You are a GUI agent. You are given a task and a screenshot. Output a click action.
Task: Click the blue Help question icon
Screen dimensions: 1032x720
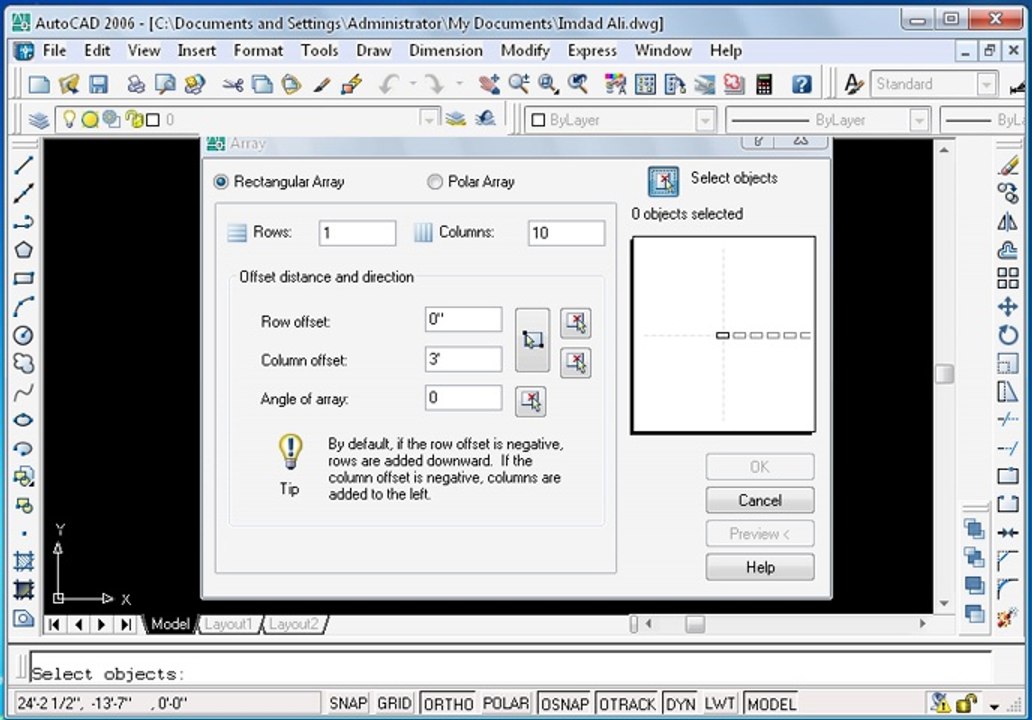coord(801,84)
